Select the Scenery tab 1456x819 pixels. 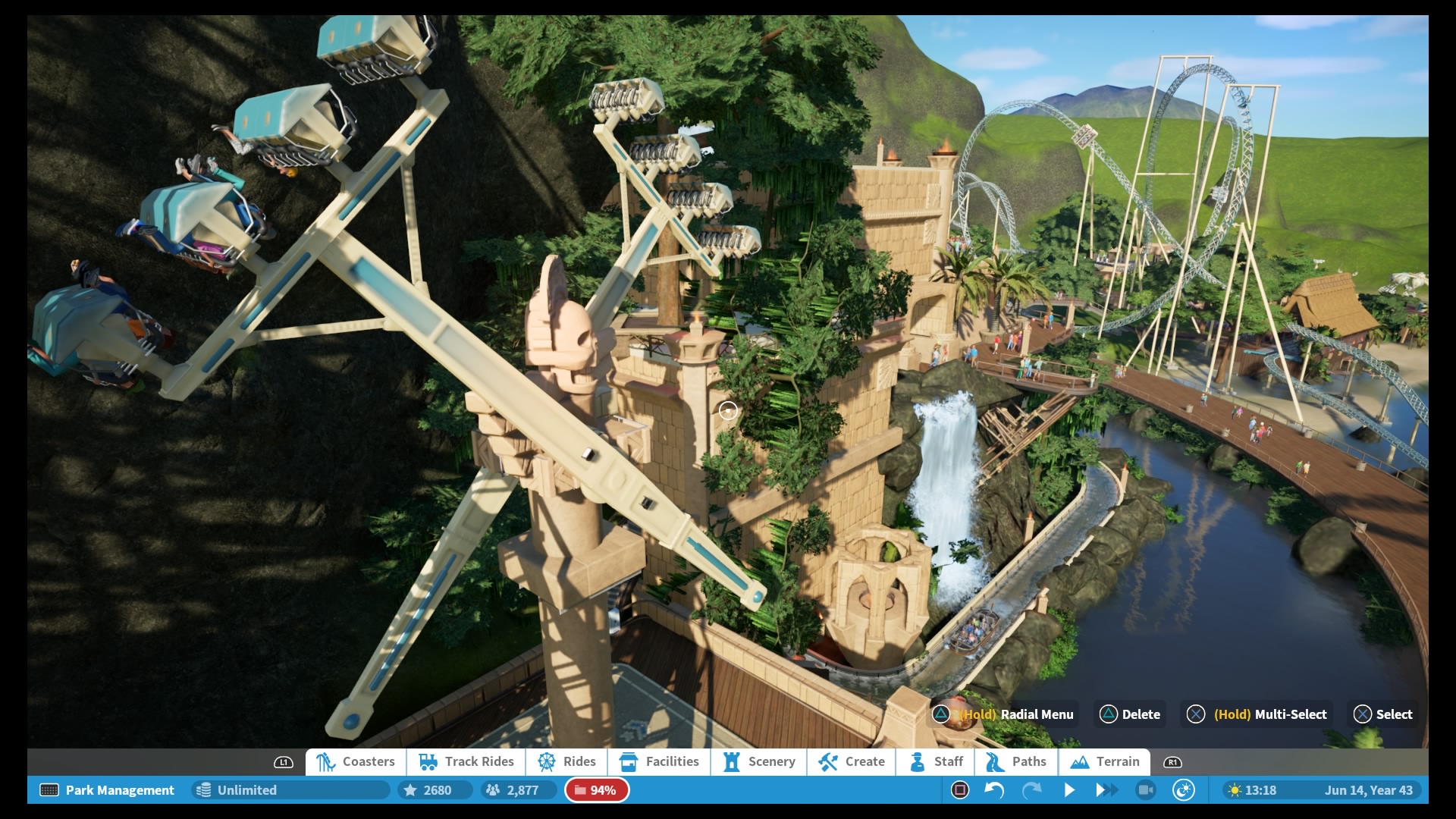[758, 761]
